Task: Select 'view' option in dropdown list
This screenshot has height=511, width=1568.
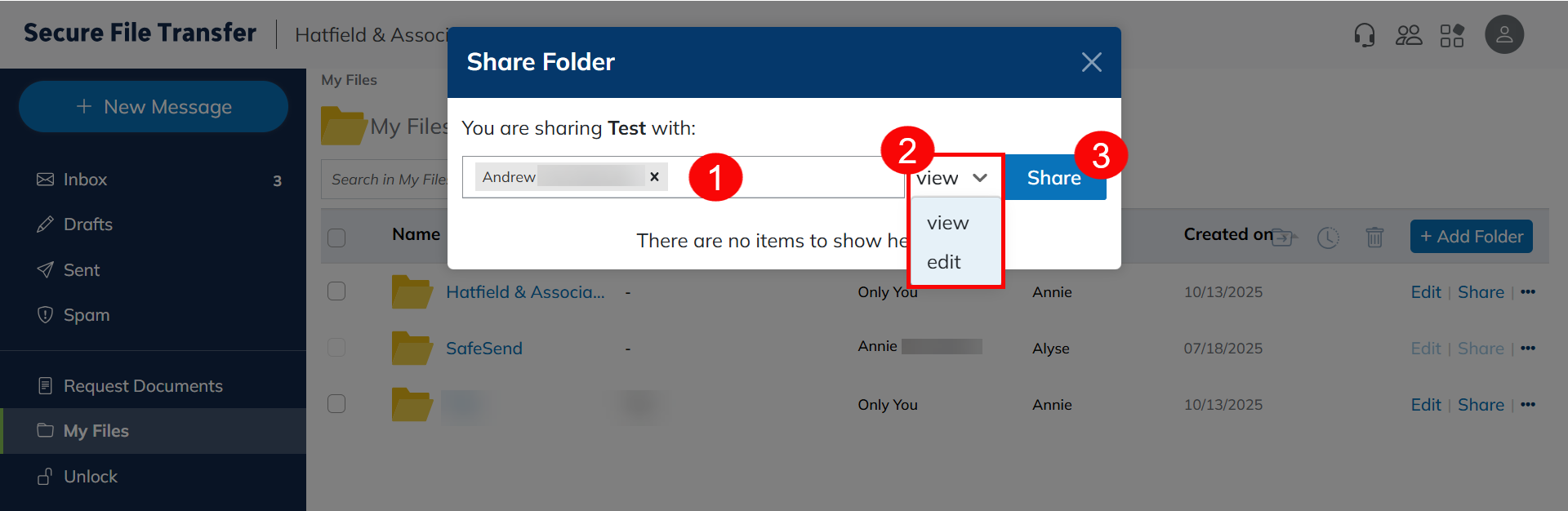Action: 947,223
